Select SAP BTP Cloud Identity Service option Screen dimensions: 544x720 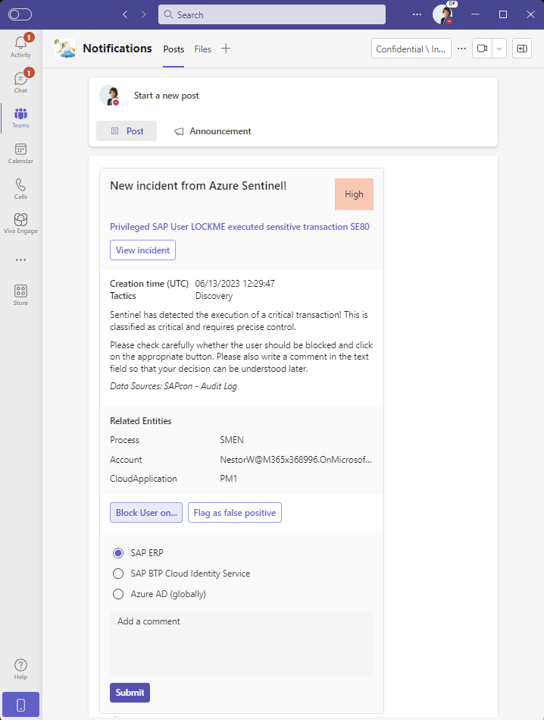click(118, 574)
